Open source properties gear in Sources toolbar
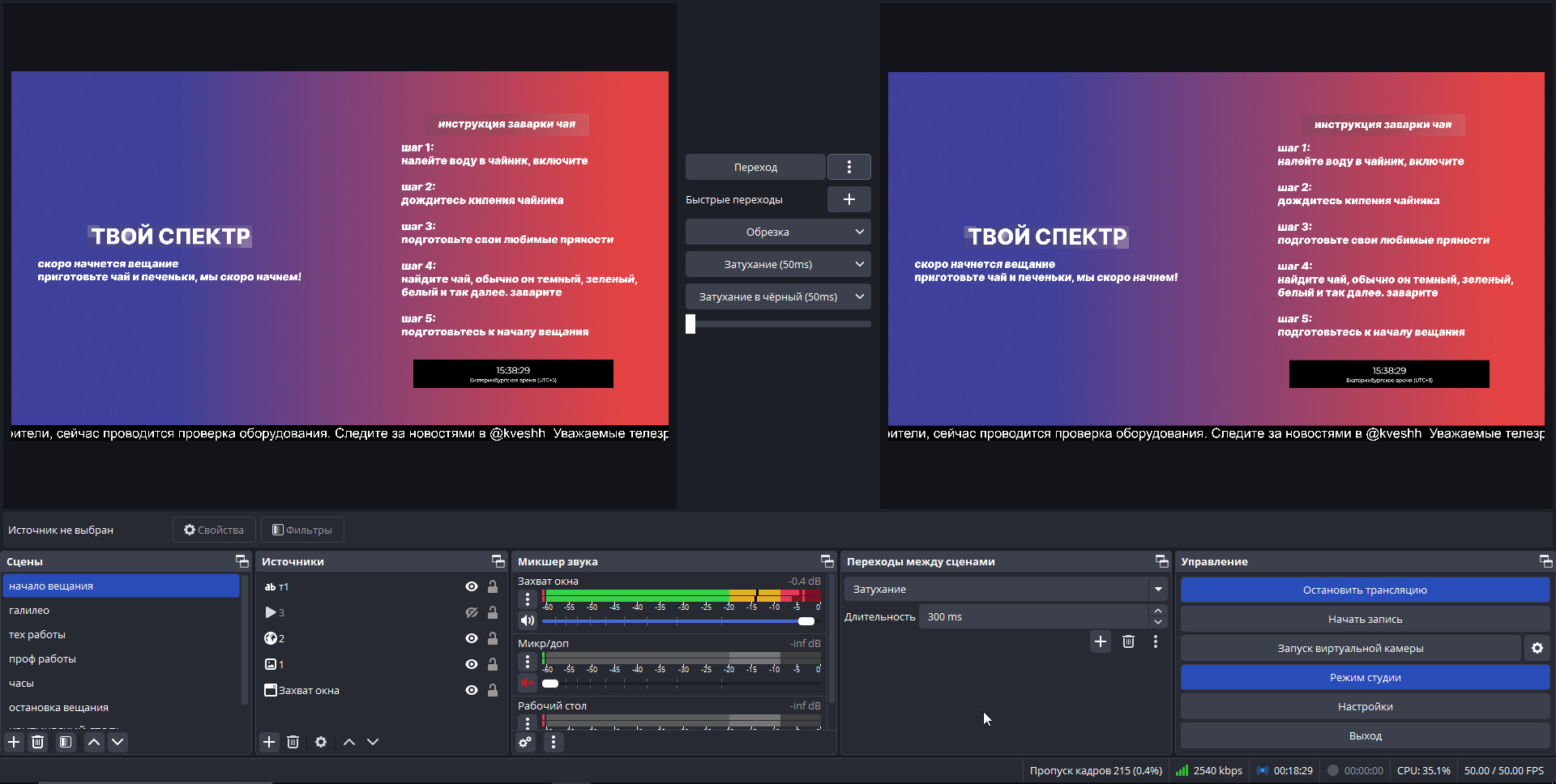The height and width of the screenshot is (784, 1556). [x=321, y=742]
